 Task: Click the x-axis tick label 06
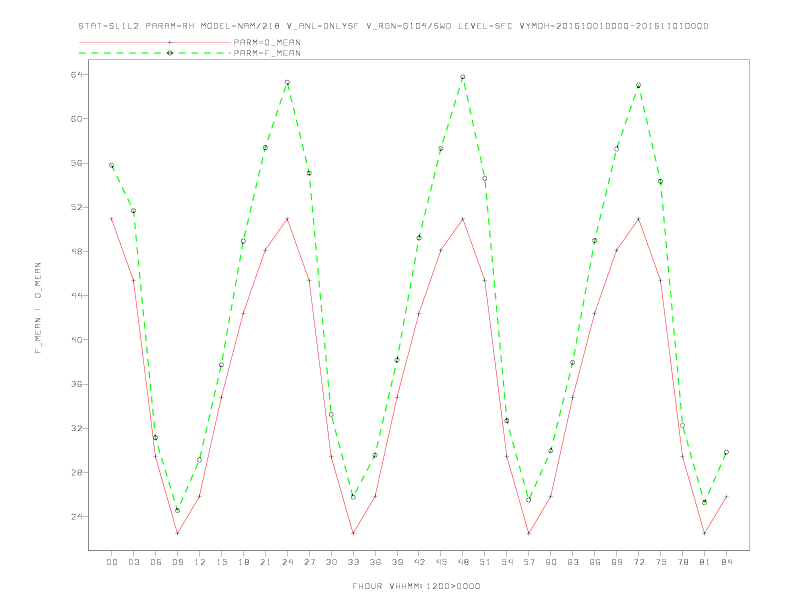coord(156,562)
